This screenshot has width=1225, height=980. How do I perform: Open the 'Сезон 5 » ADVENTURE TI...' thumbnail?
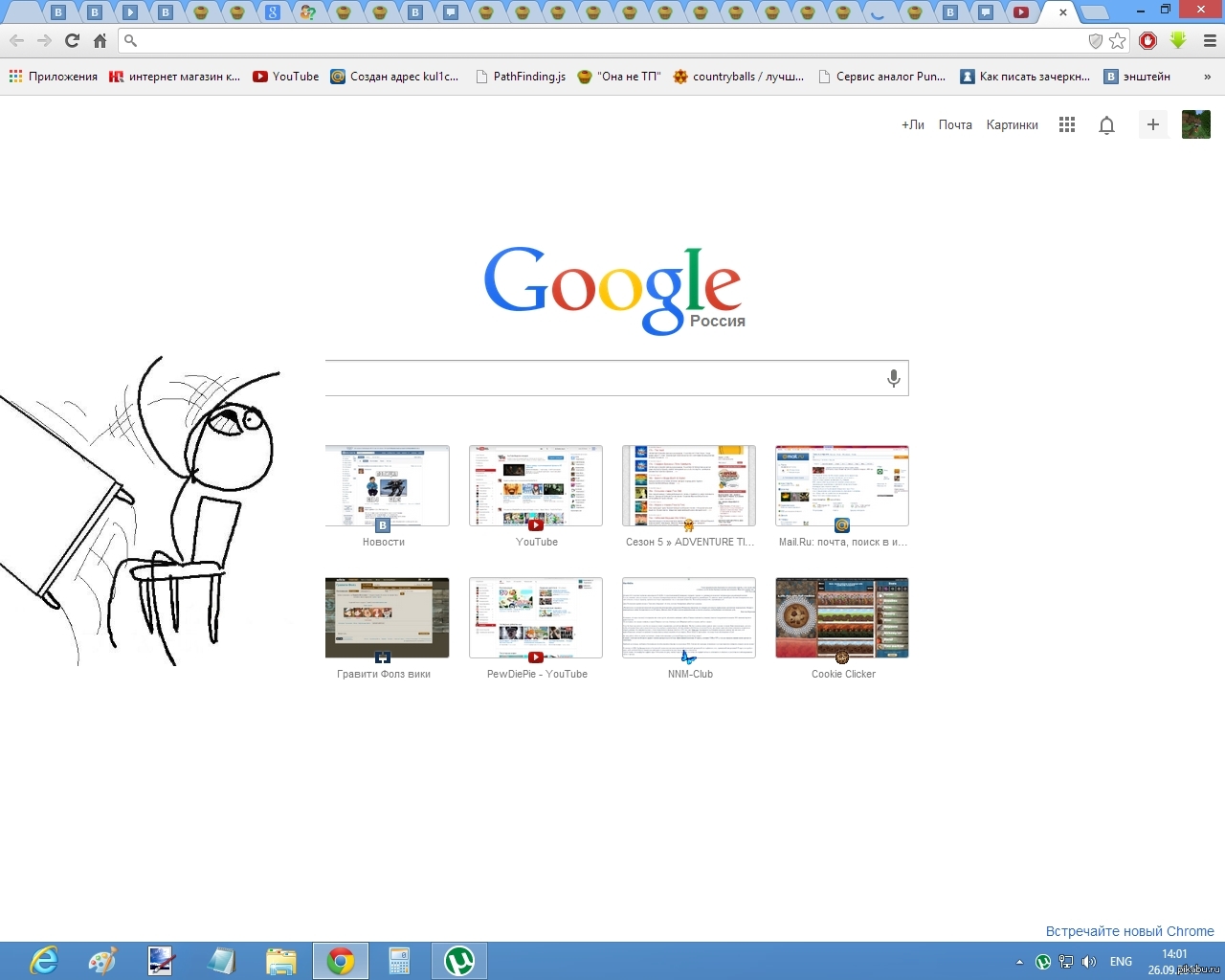tap(689, 486)
